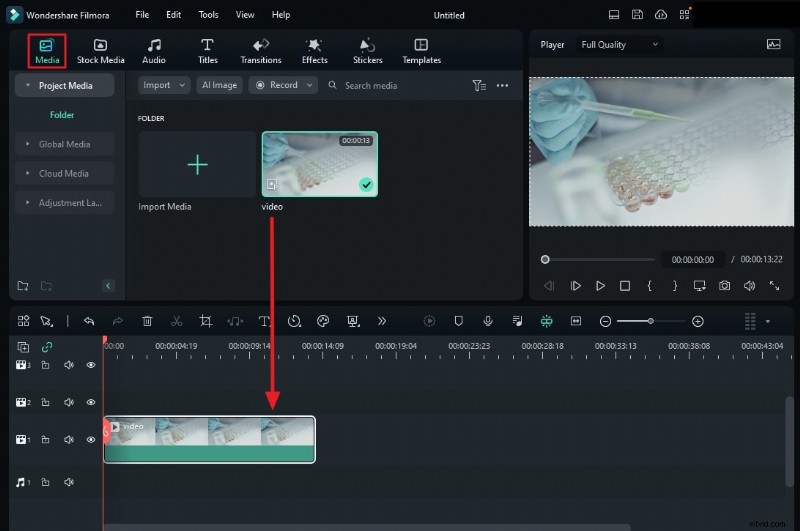Viewport: 800px width, 531px height.
Task: Open the View menu
Action: 245,15
